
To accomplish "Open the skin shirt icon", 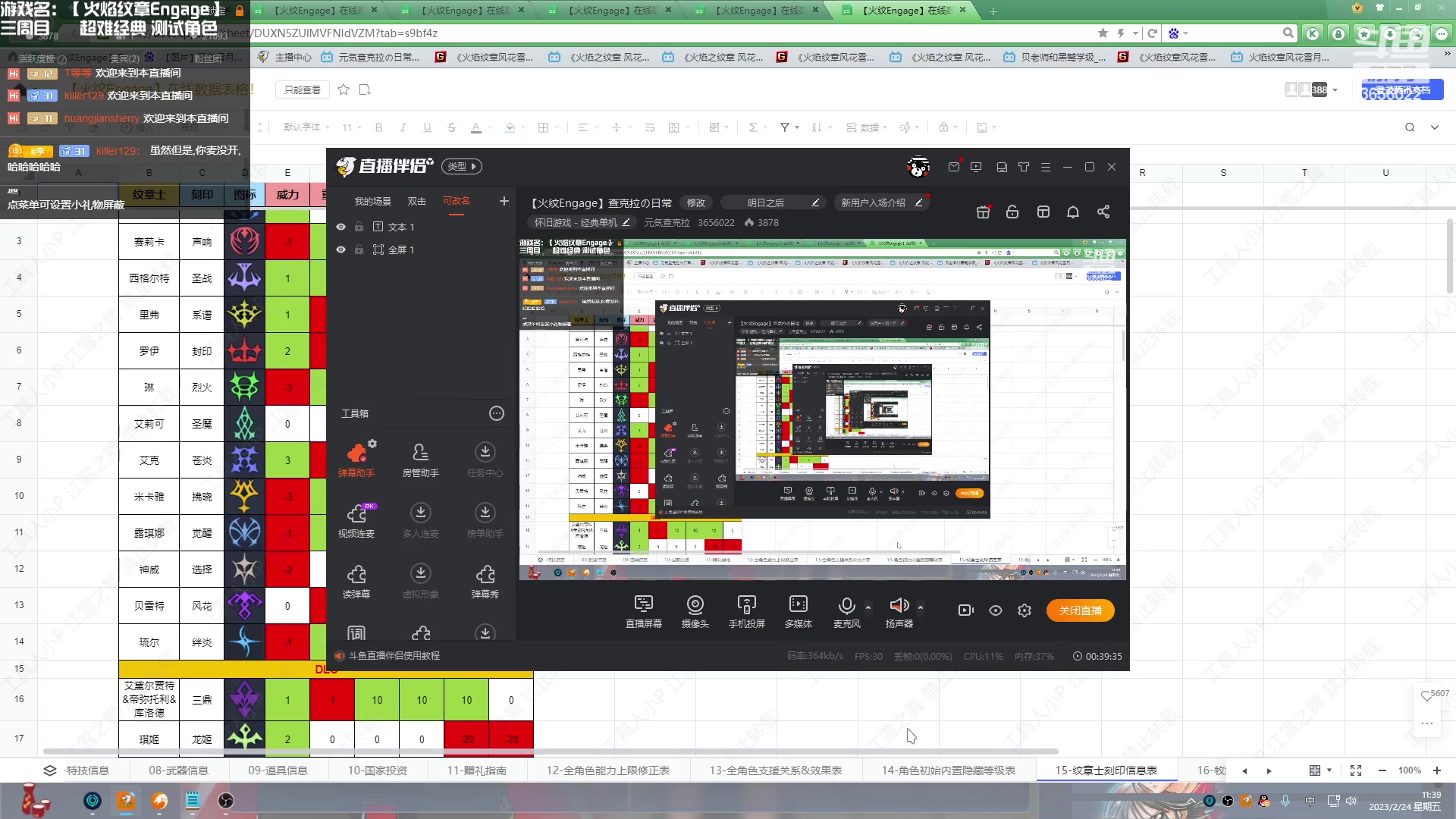I will (x=1024, y=167).
